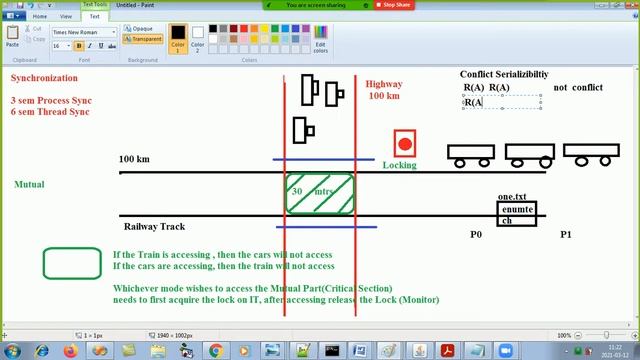Click the Undo icon in quick access toolbar
Image resolution: width=640 pixels, height=360 pixels.
point(31,5)
